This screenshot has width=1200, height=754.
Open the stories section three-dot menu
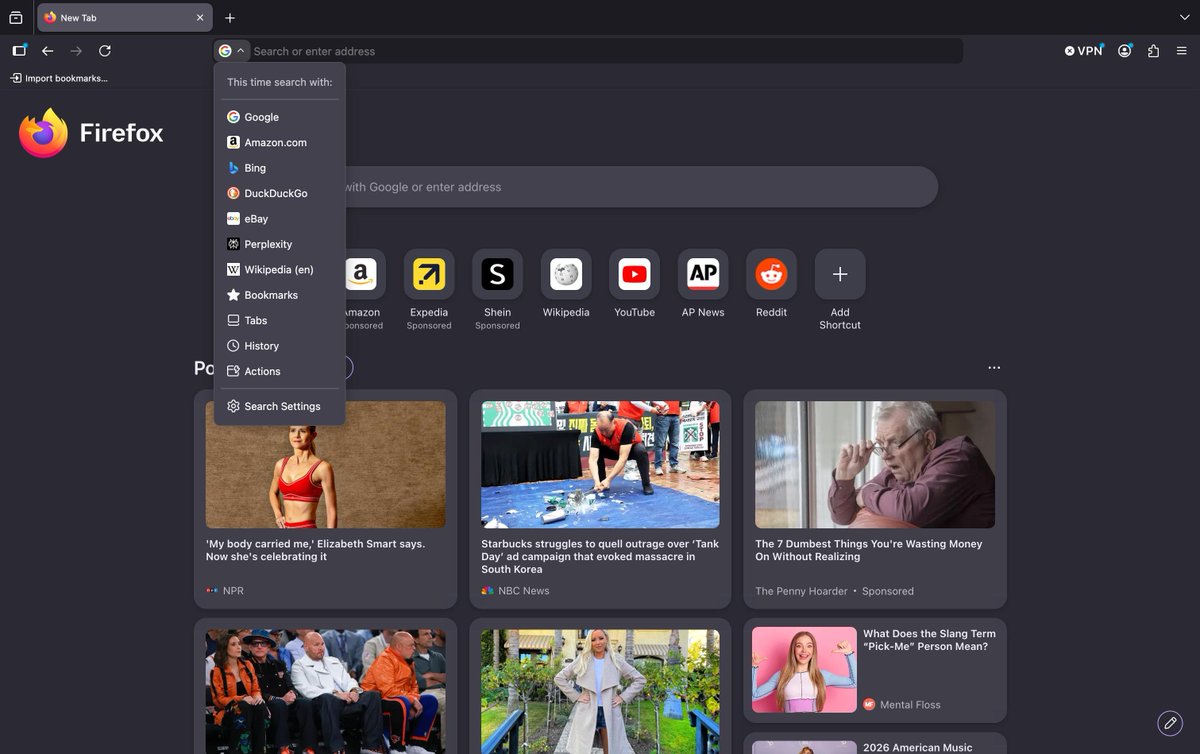(993, 368)
